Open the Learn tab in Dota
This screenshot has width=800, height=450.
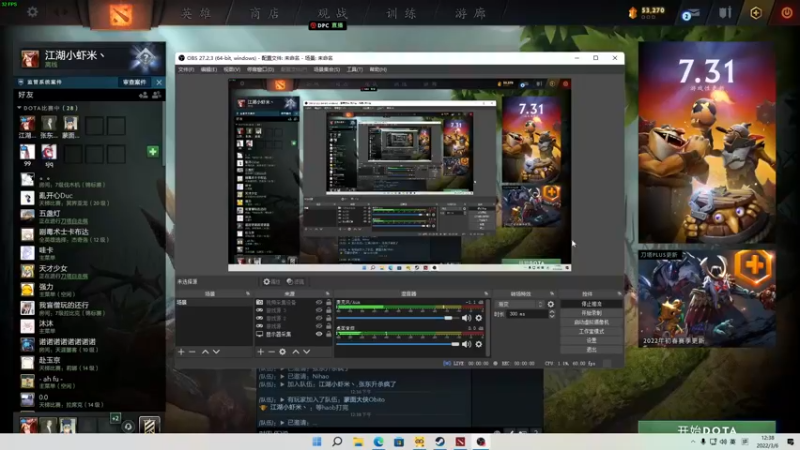[402, 13]
